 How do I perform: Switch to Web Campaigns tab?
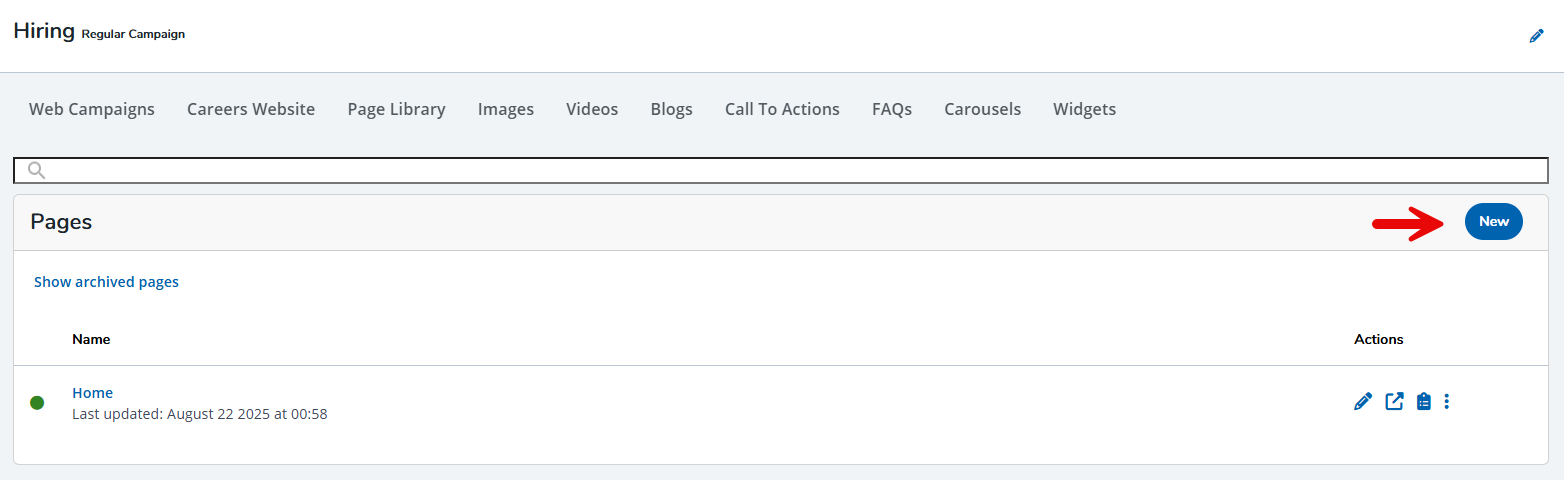pyautogui.click(x=92, y=109)
